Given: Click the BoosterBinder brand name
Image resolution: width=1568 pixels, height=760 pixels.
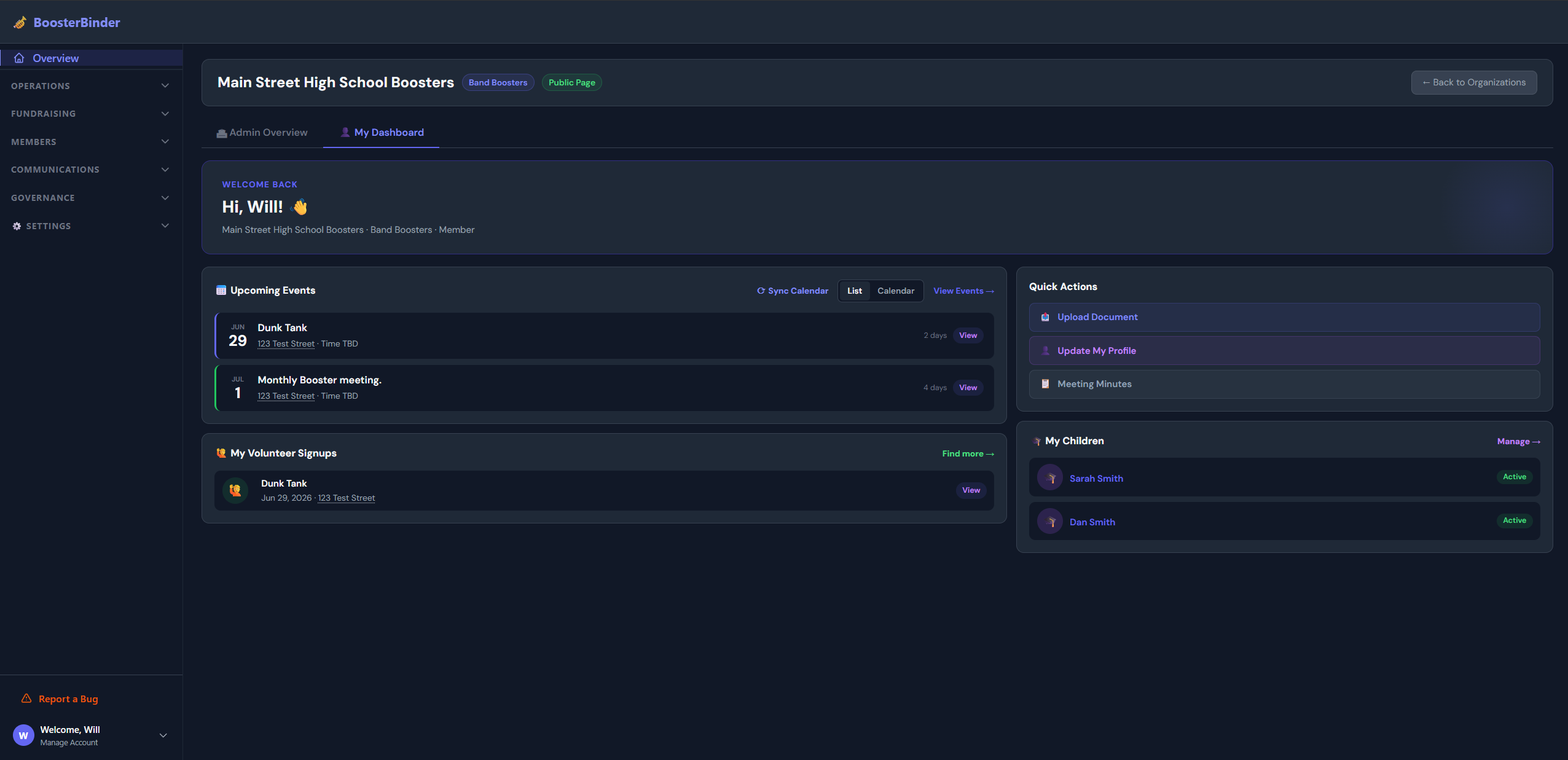Looking at the screenshot, I should point(77,23).
